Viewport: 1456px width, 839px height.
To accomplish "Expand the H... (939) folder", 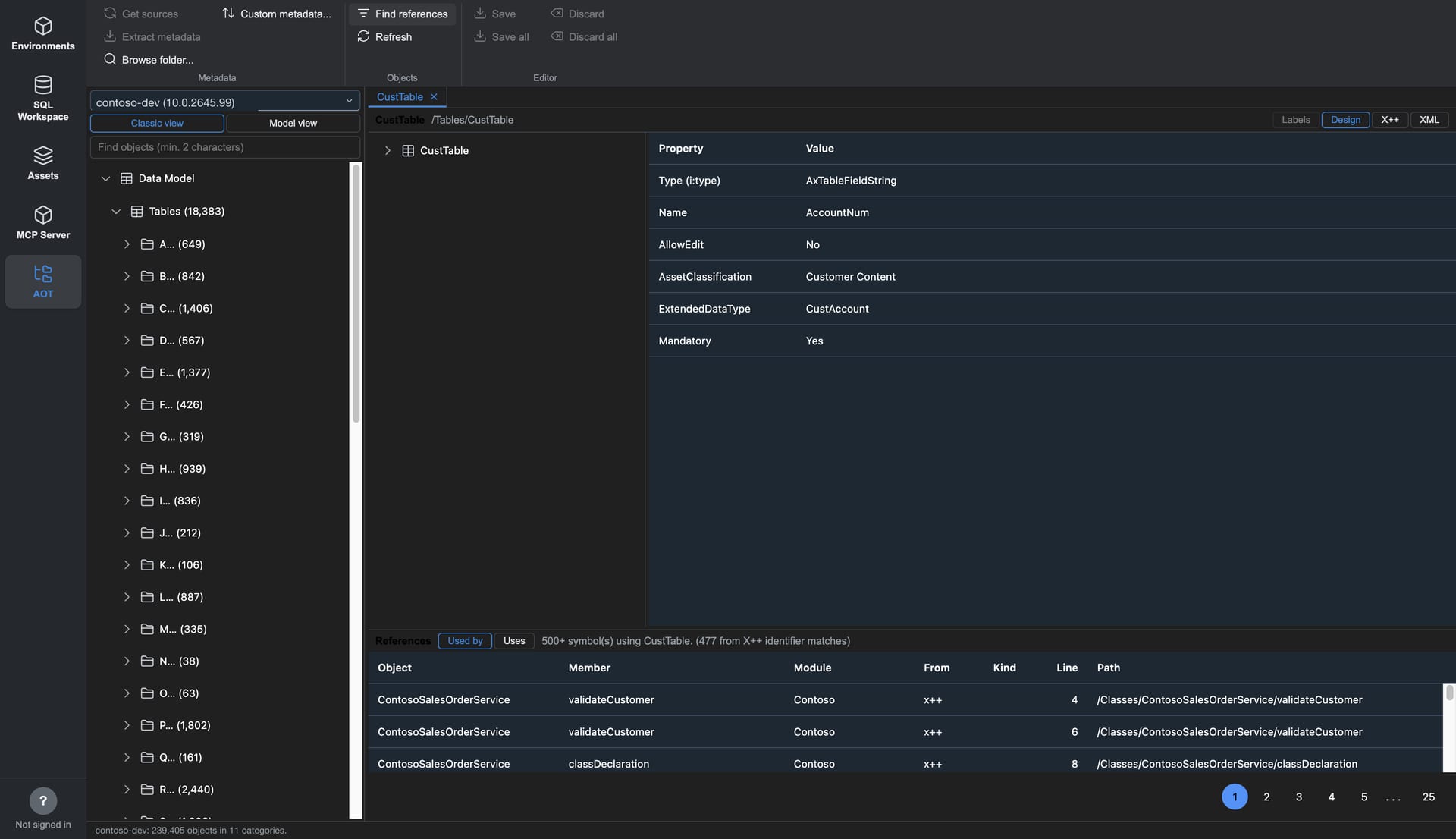I will tap(127, 469).
